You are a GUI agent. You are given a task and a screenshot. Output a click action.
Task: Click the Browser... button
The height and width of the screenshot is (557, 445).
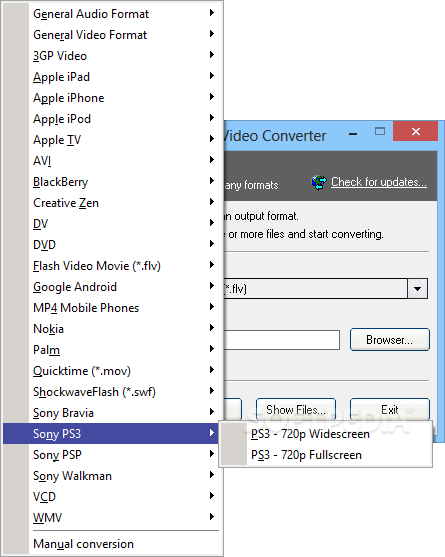click(390, 340)
